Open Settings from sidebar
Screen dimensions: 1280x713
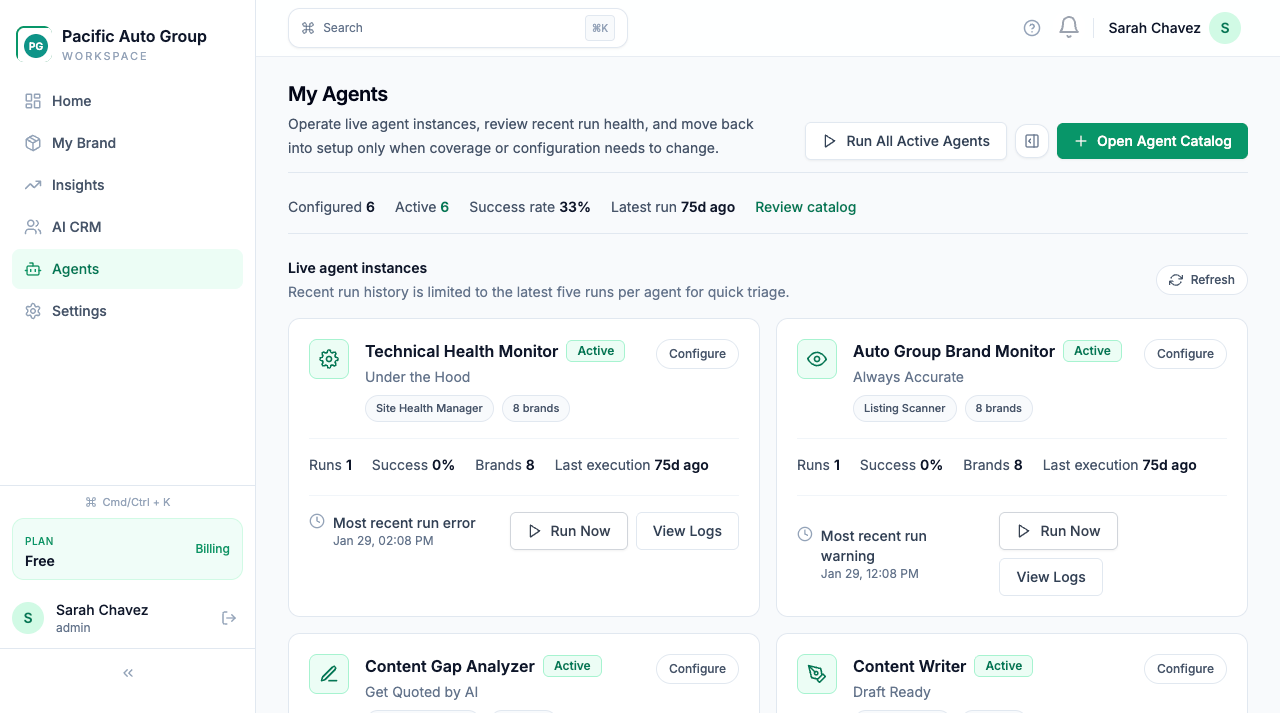tap(127, 311)
